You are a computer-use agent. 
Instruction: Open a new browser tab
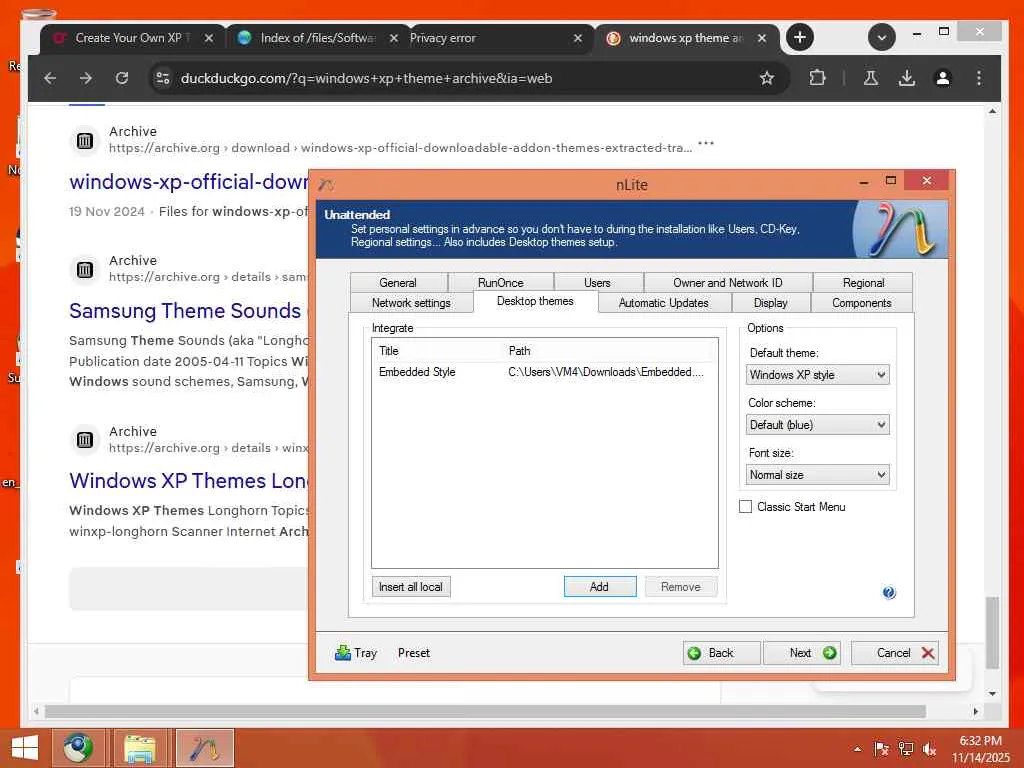click(x=799, y=37)
